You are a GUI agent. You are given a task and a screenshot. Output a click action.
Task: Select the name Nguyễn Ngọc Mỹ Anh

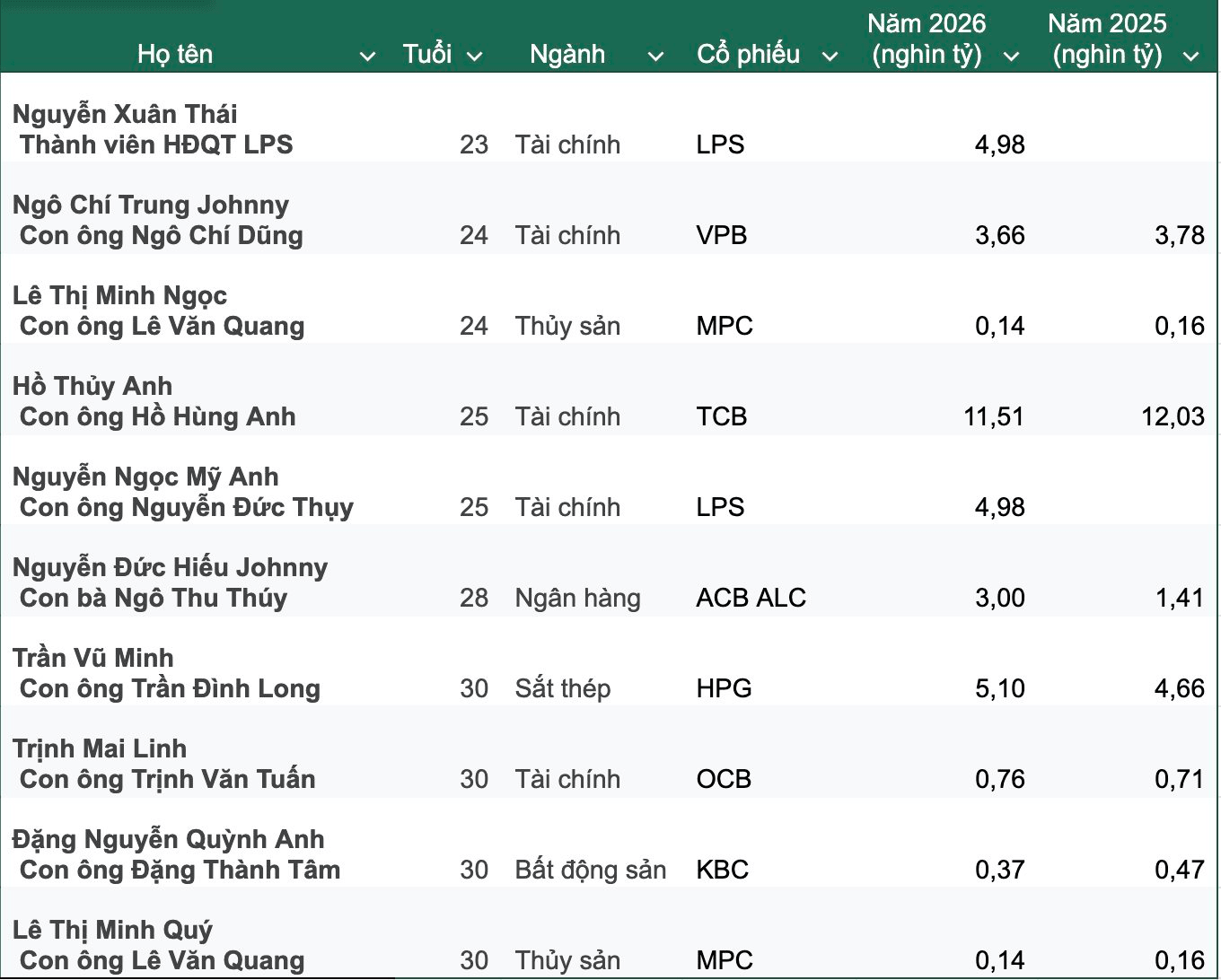click(x=145, y=477)
